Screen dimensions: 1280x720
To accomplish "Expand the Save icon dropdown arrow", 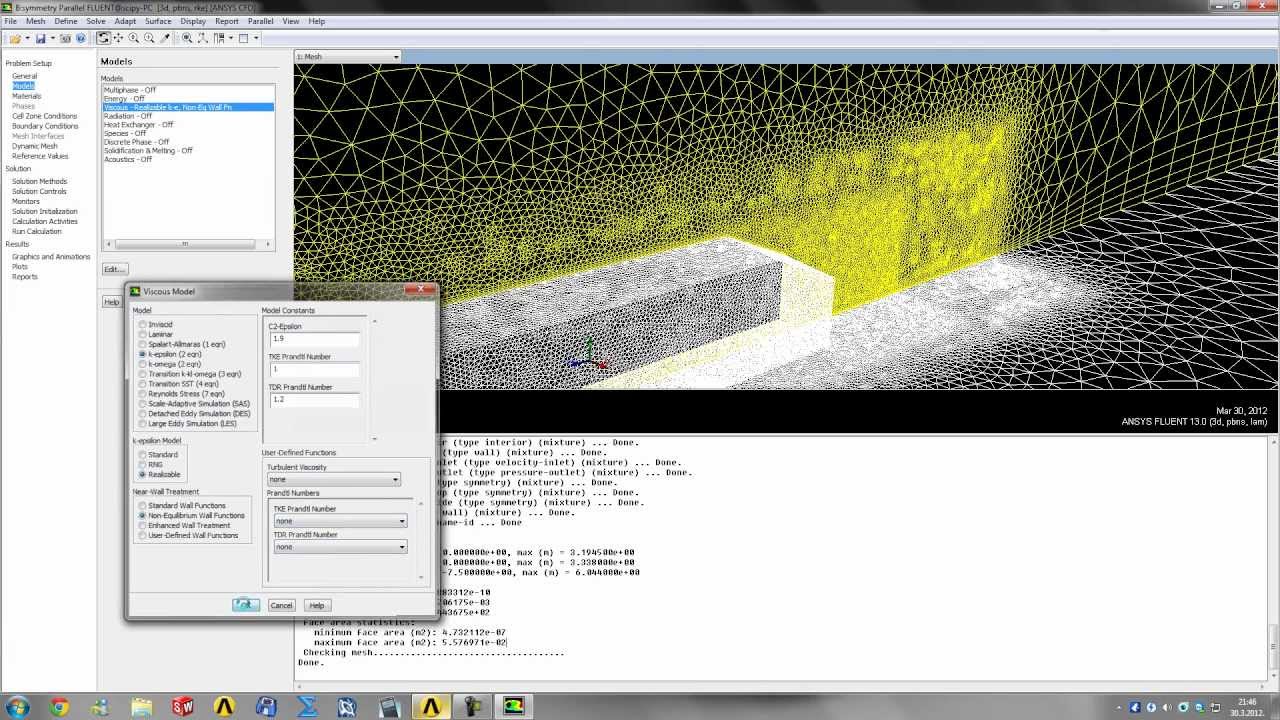I will tap(52, 38).
